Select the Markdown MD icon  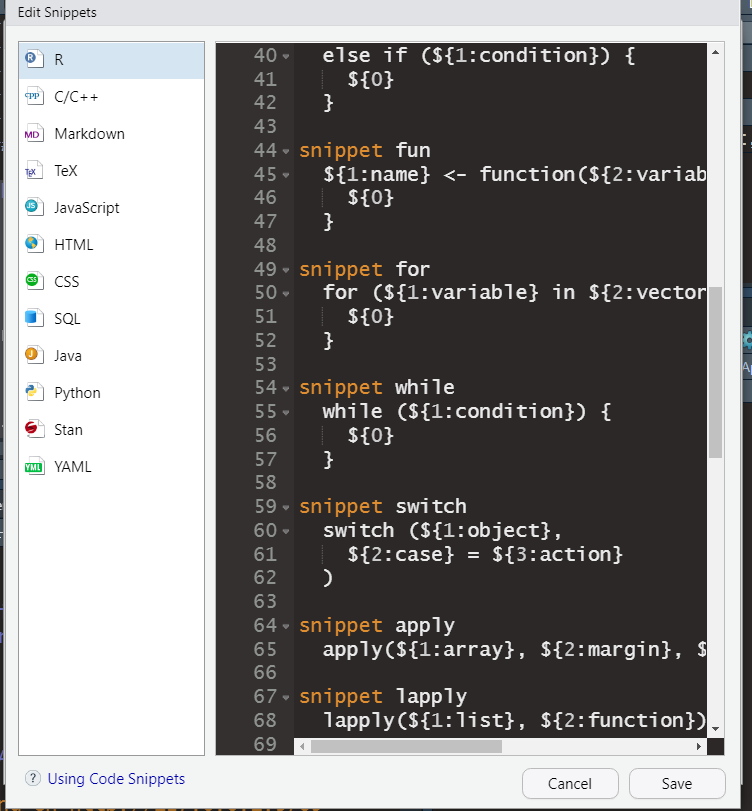click(x=34, y=133)
